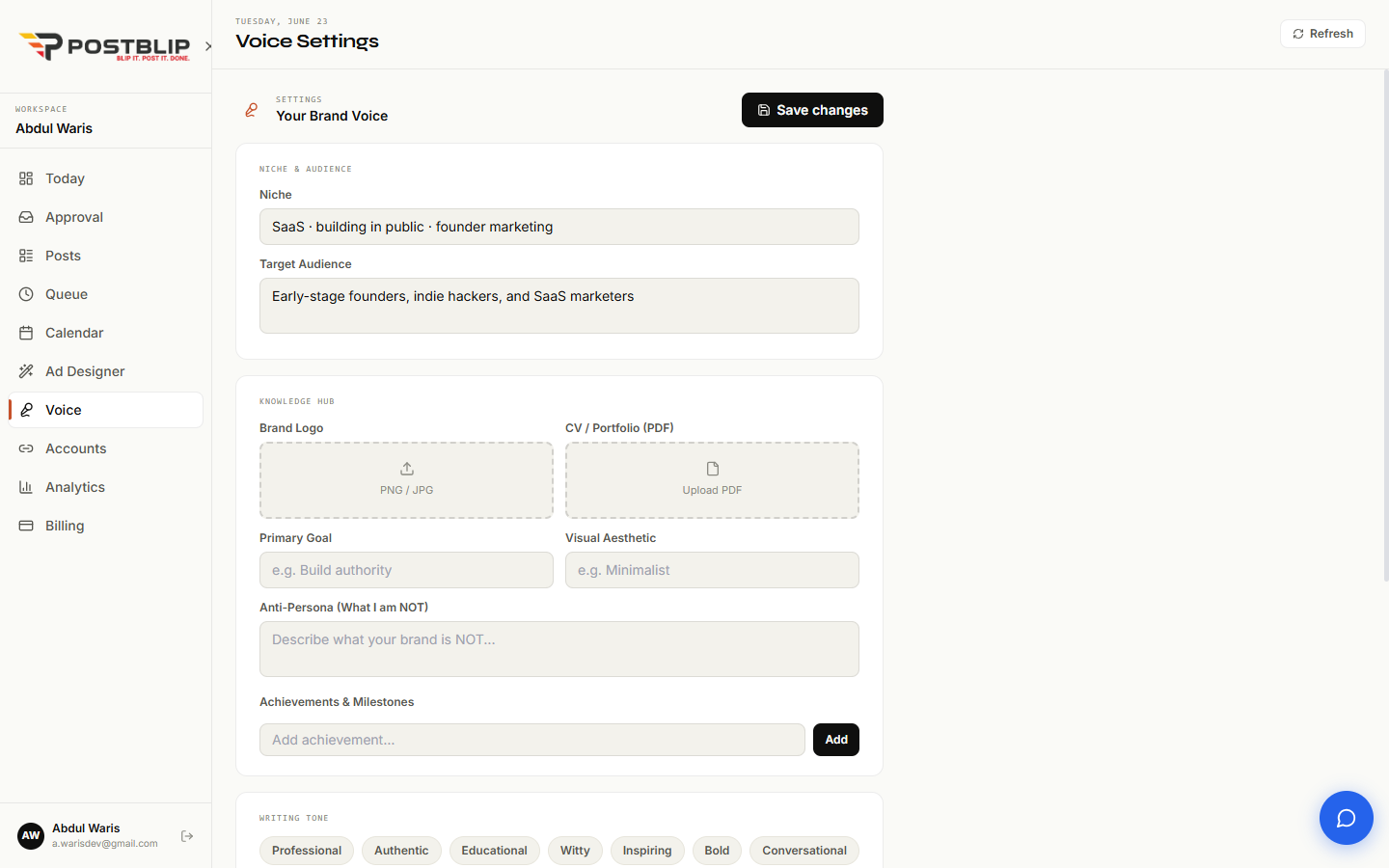Click the page vertical scrollbar
This screenshot has width=1389, height=868.
(x=1386, y=325)
